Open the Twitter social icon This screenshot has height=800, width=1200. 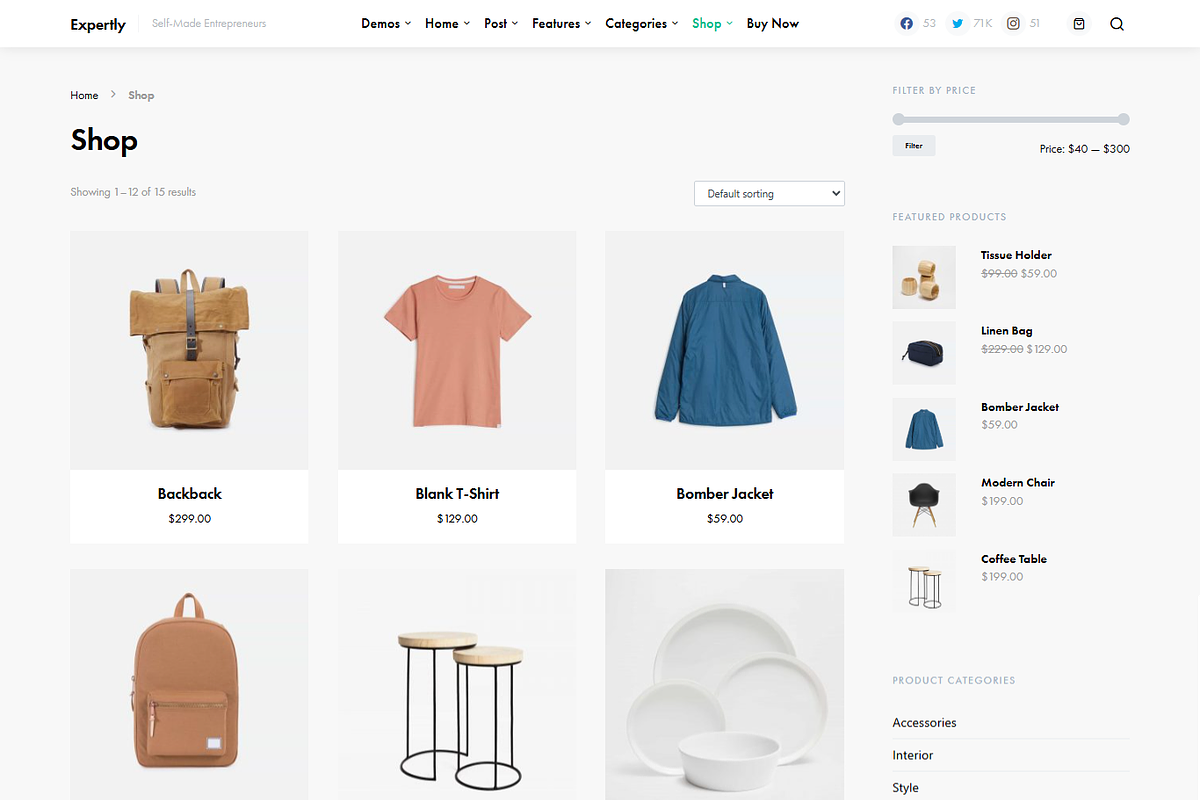(x=958, y=24)
